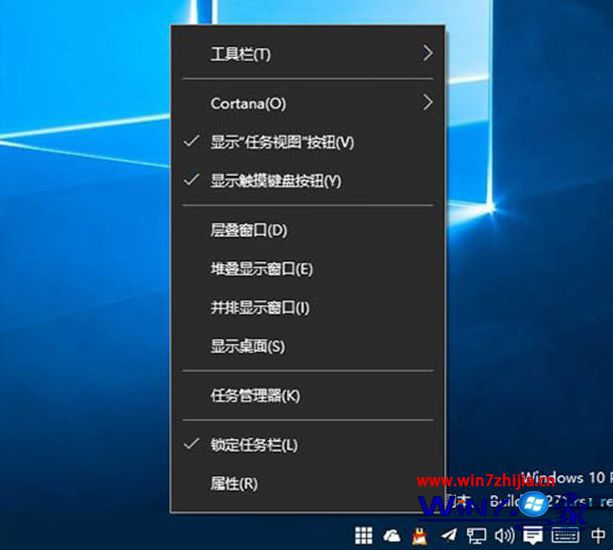Select 层叠窗口(D) from context menu

coord(249,230)
